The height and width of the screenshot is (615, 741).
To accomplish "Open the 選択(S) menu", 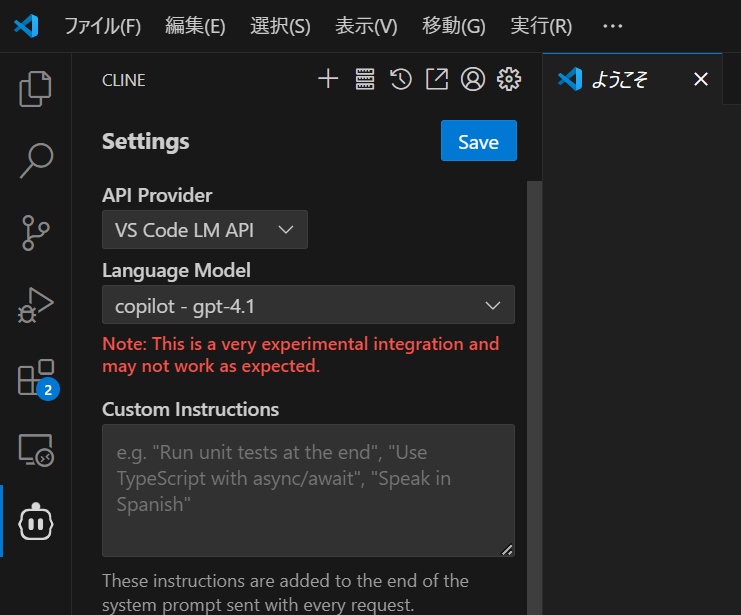I will click(x=280, y=26).
